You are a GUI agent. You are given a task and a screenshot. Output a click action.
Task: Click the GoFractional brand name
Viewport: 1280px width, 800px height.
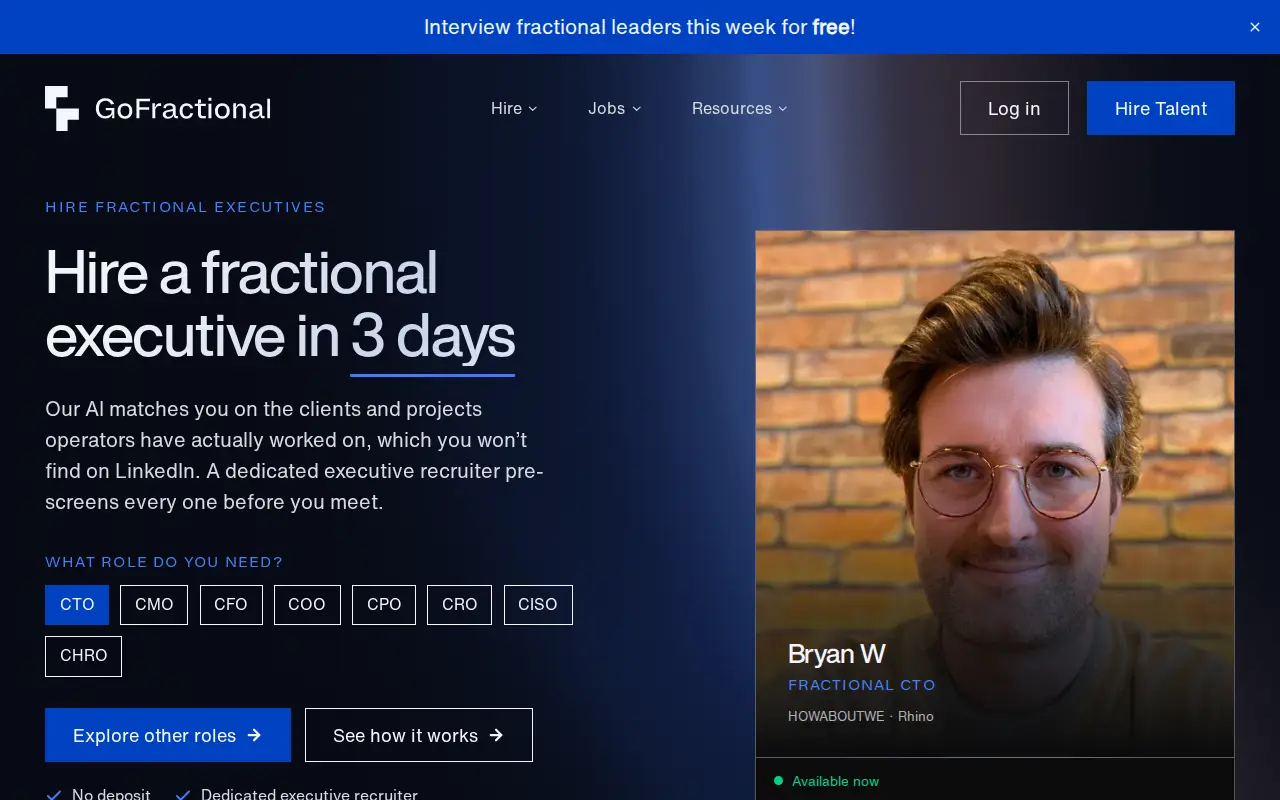pyautogui.click(x=183, y=108)
